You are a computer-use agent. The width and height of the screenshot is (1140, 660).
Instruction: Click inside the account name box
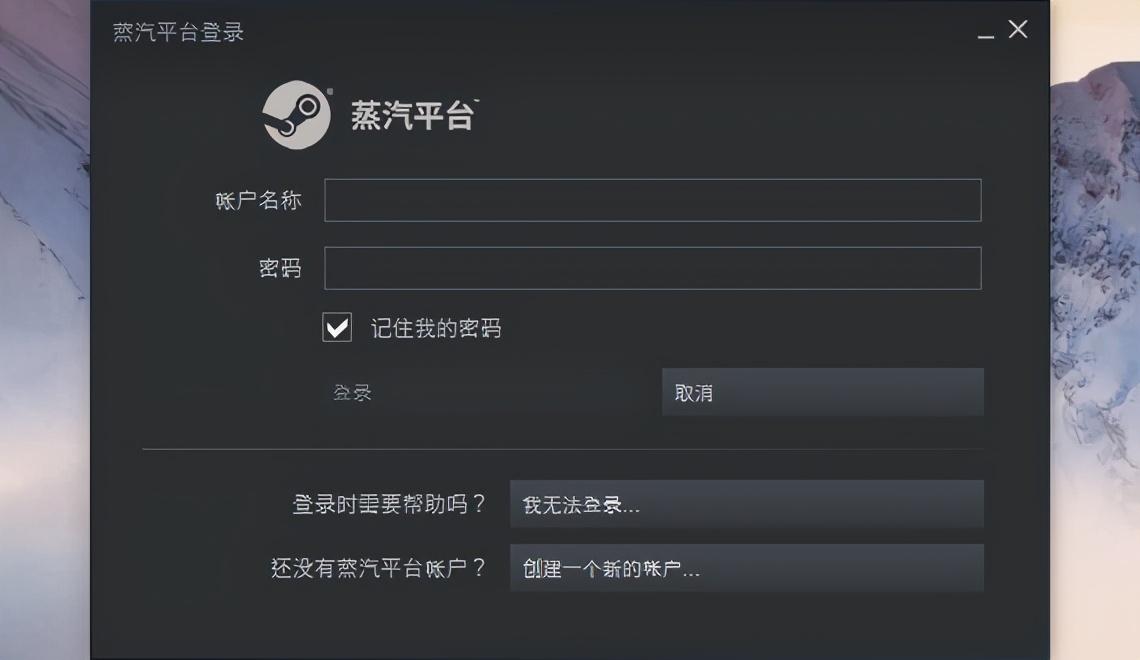pyautogui.click(x=652, y=200)
